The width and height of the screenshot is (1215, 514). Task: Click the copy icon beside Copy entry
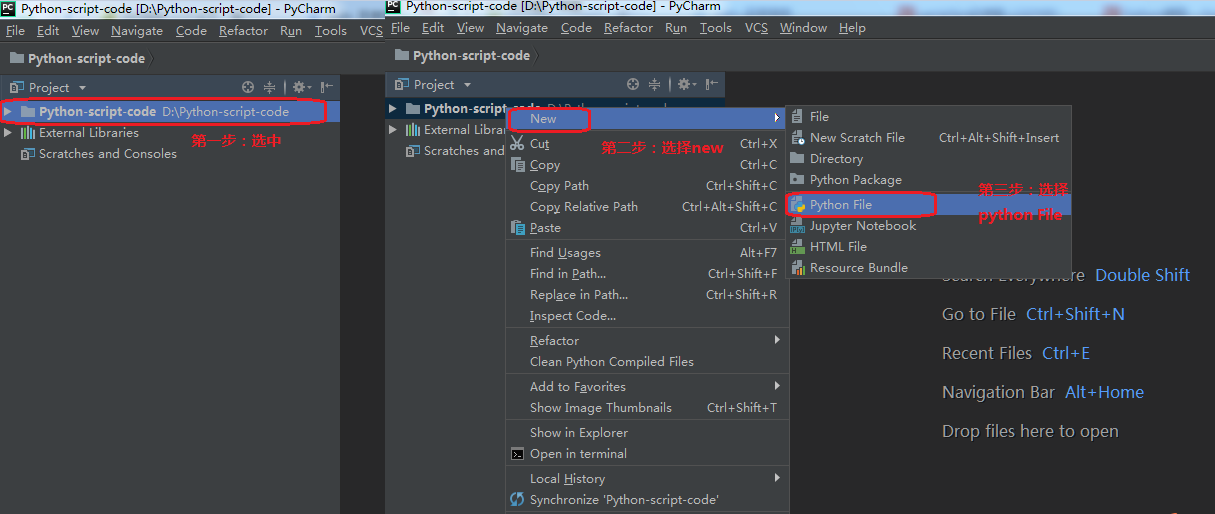click(517, 165)
